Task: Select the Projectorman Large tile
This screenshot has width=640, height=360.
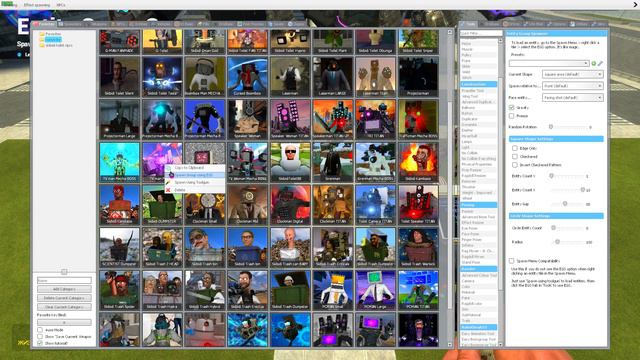Action: 119,119
